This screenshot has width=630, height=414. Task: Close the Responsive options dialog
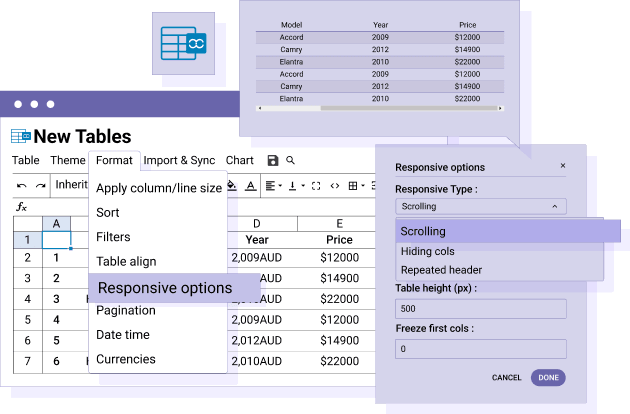click(562, 166)
